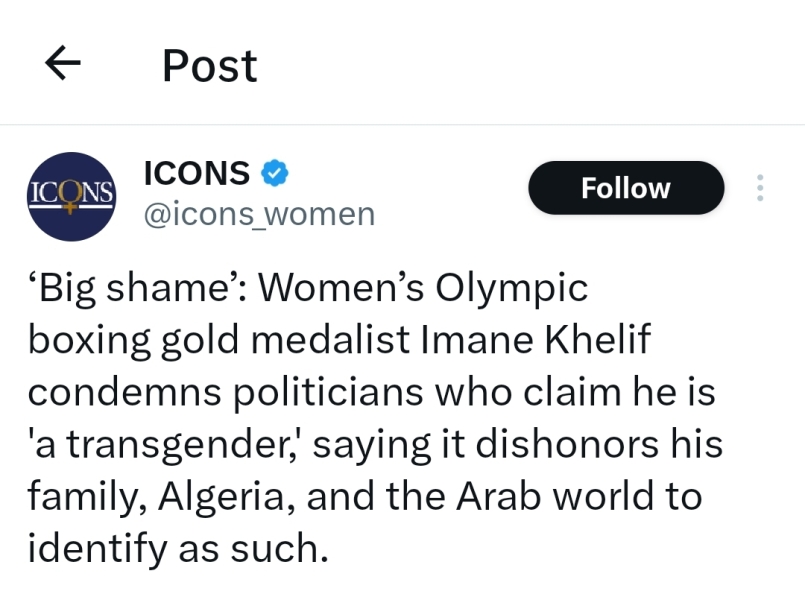805x600 pixels.
Task: Select the Post header title
Action: pyautogui.click(x=208, y=65)
